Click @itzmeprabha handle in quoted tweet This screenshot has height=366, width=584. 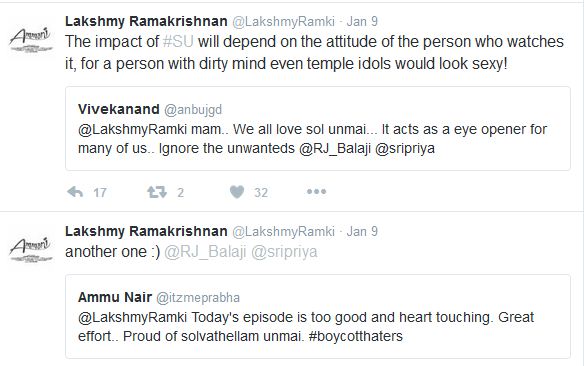(198, 297)
